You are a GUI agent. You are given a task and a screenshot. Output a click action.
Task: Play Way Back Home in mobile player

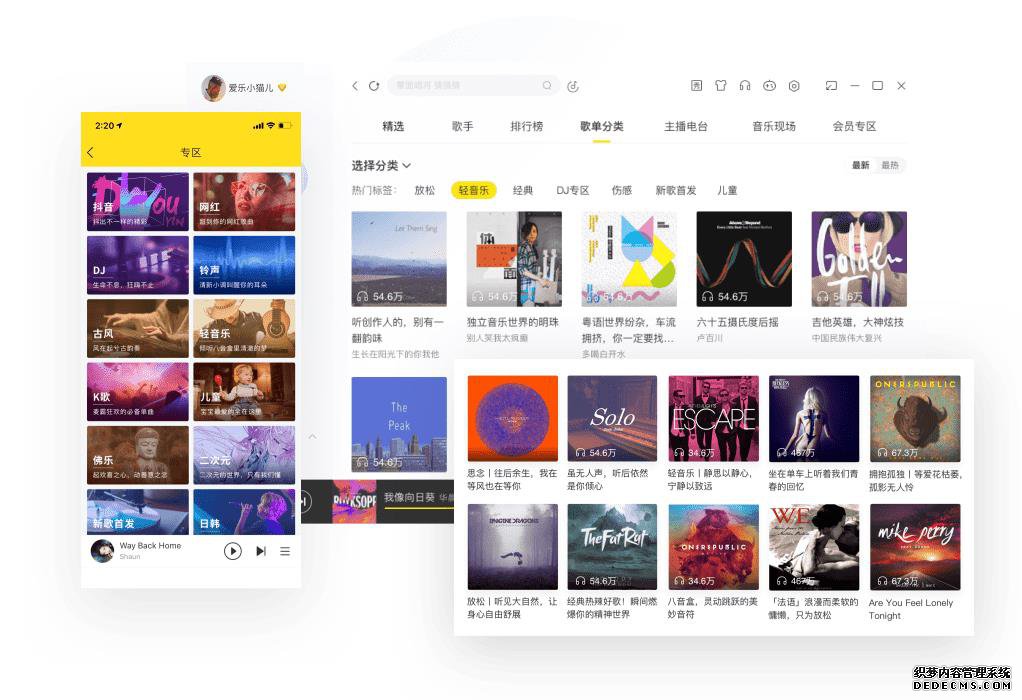point(233,551)
